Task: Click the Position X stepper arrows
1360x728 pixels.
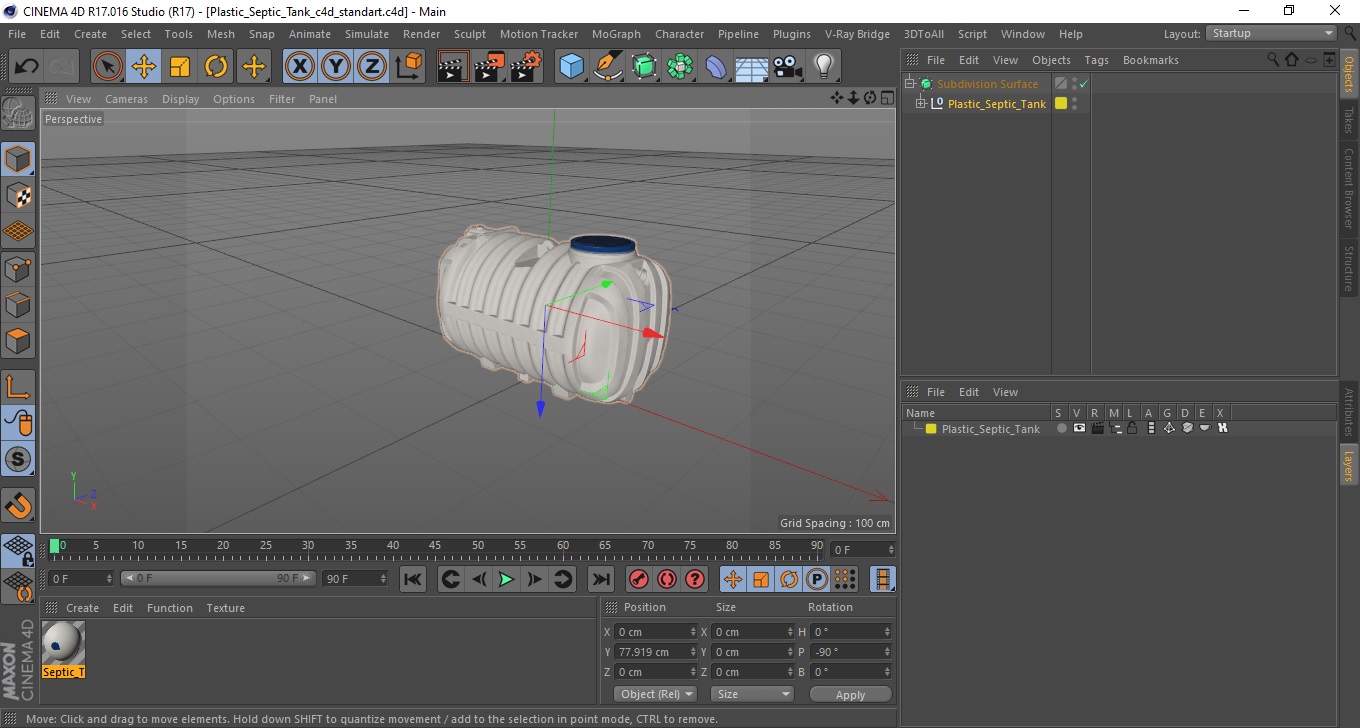Action: [693, 632]
